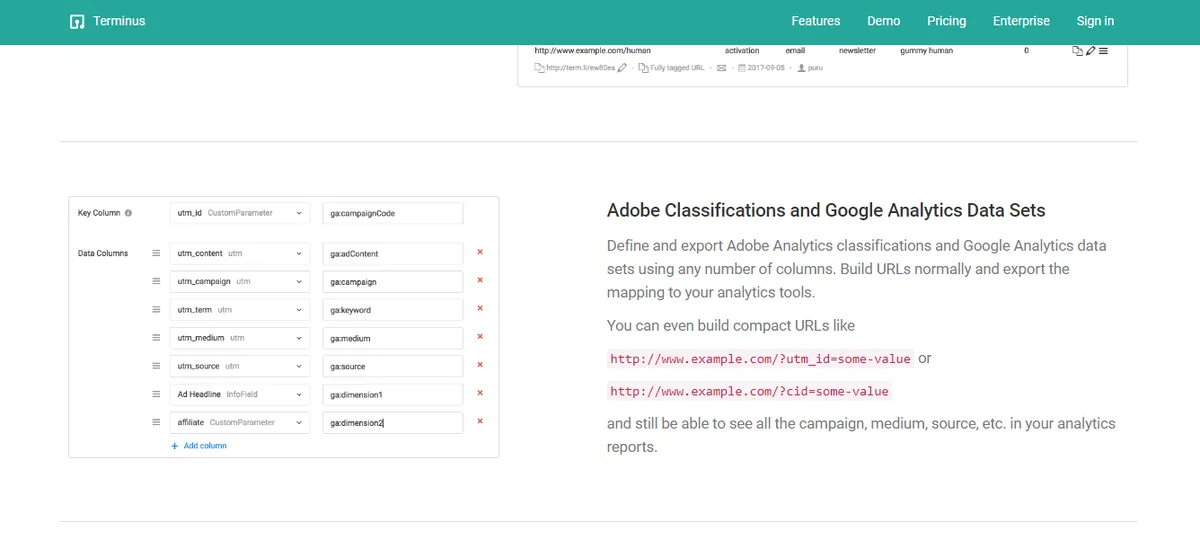Image resolution: width=1200 pixels, height=559 pixels.
Task: Click the red X for ga:keyword row
Action: [x=480, y=309]
